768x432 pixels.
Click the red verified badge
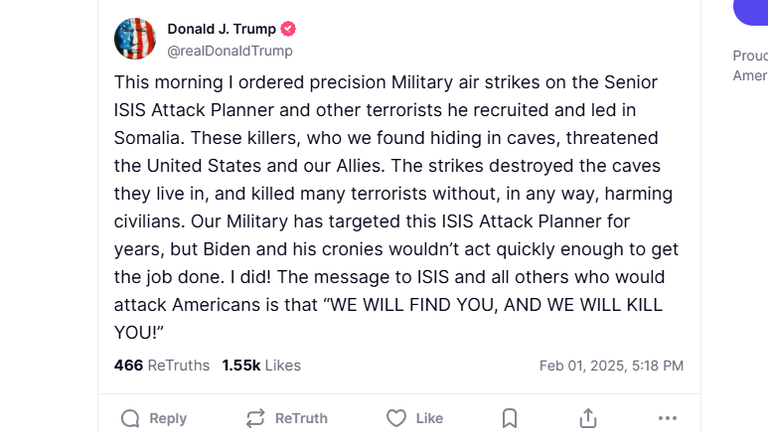pos(288,29)
